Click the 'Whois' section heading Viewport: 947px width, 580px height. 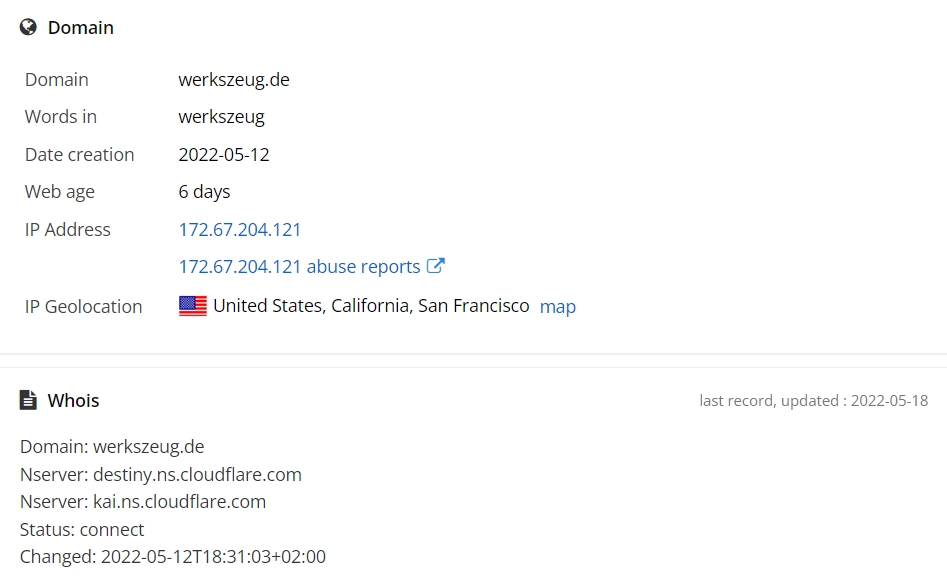click(73, 401)
